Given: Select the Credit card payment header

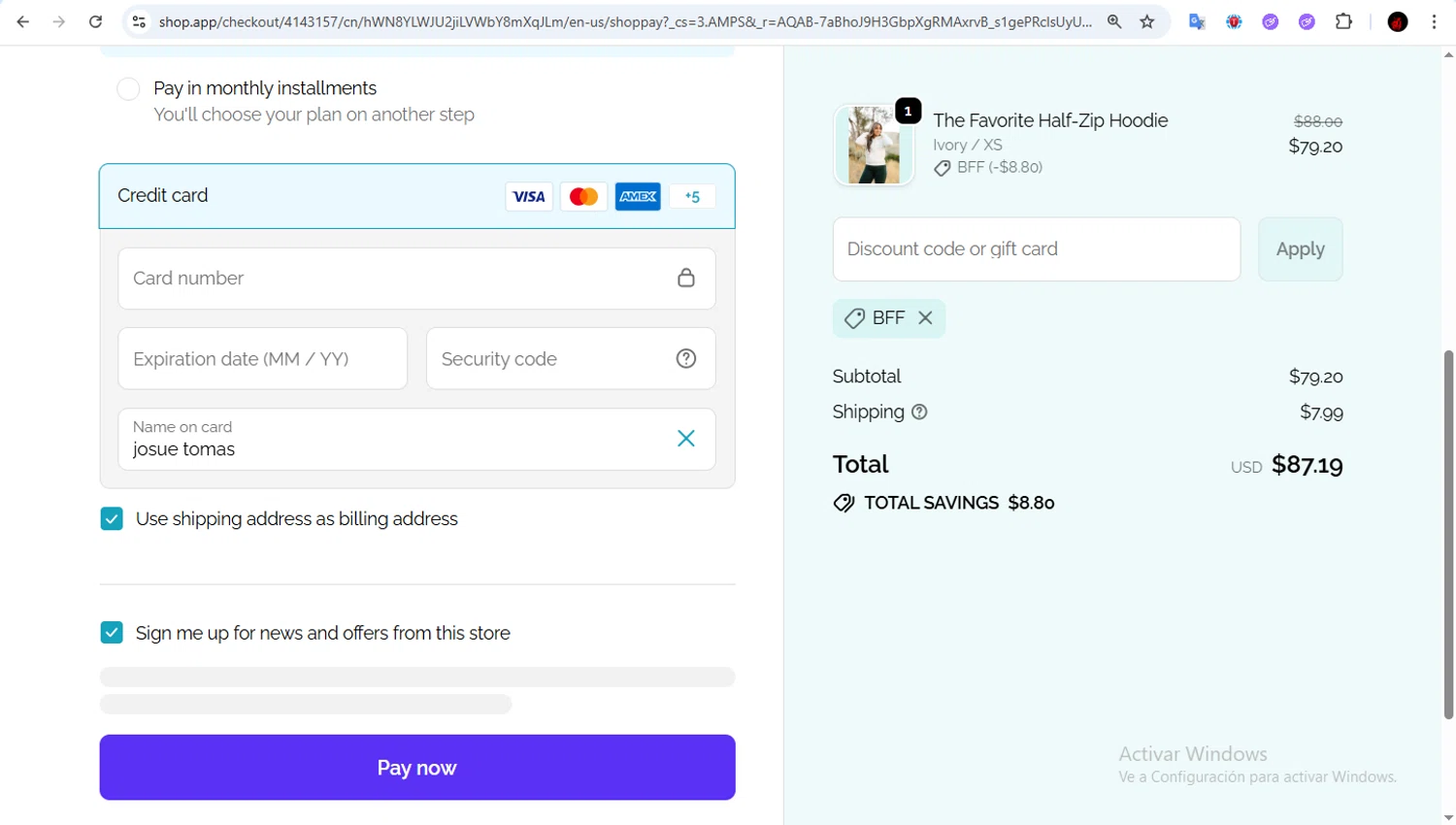Looking at the screenshot, I should pos(417,196).
